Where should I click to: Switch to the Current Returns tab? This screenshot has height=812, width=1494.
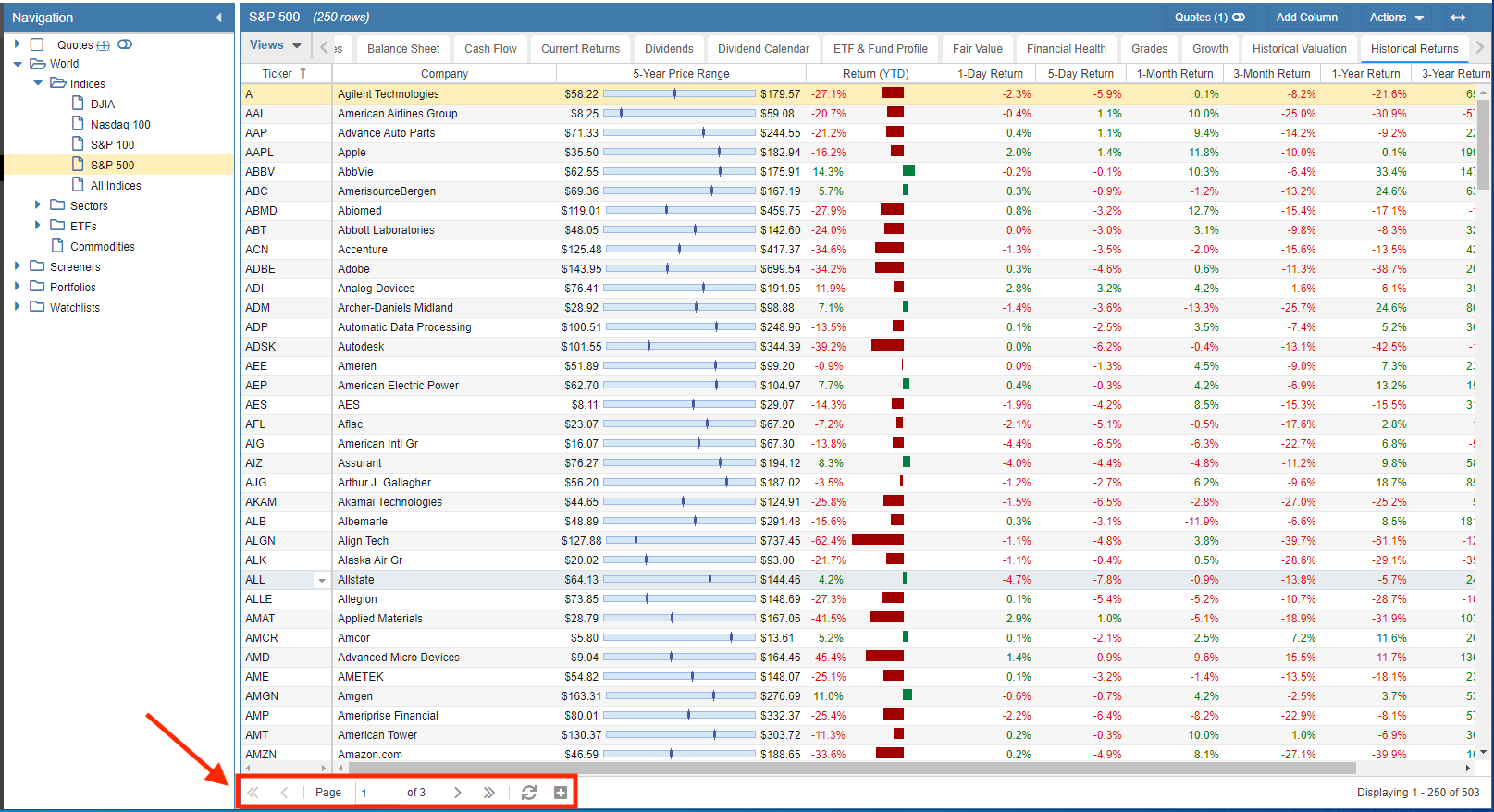pyautogui.click(x=581, y=49)
